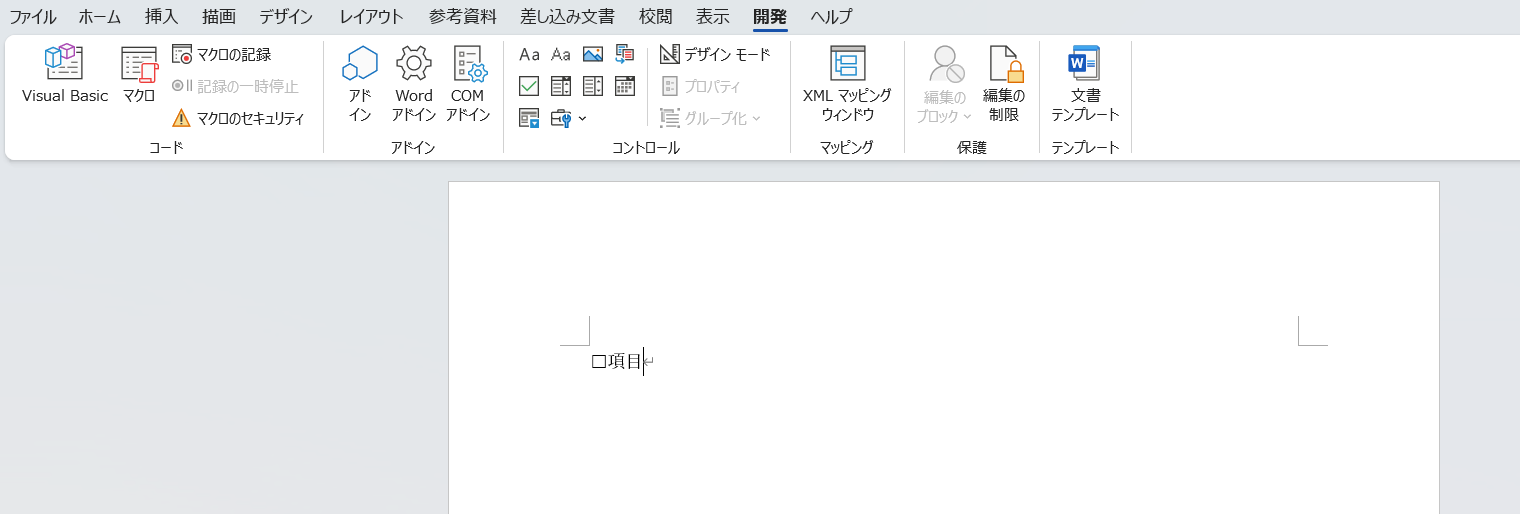This screenshot has width=1520, height=514.
Task: Open the マクロ dialog
Action: [x=139, y=74]
